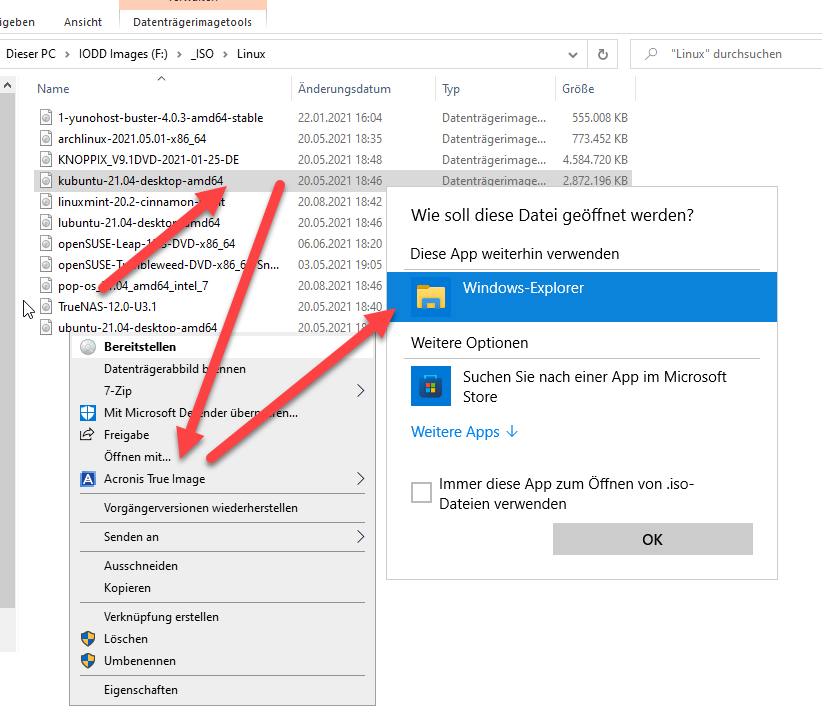Click the kubuntu-21.04 ISO file icon
The width and height of the screenshot is (822, 706).
coord(46,181)
